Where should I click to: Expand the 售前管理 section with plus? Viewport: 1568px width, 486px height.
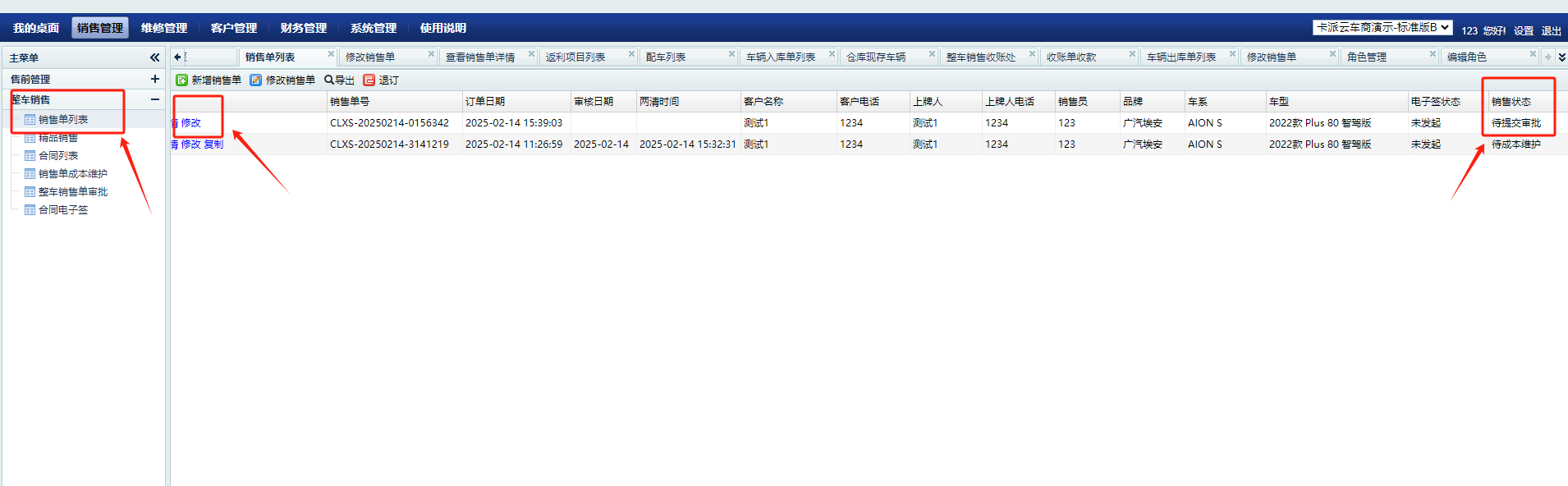click(154, 79)
